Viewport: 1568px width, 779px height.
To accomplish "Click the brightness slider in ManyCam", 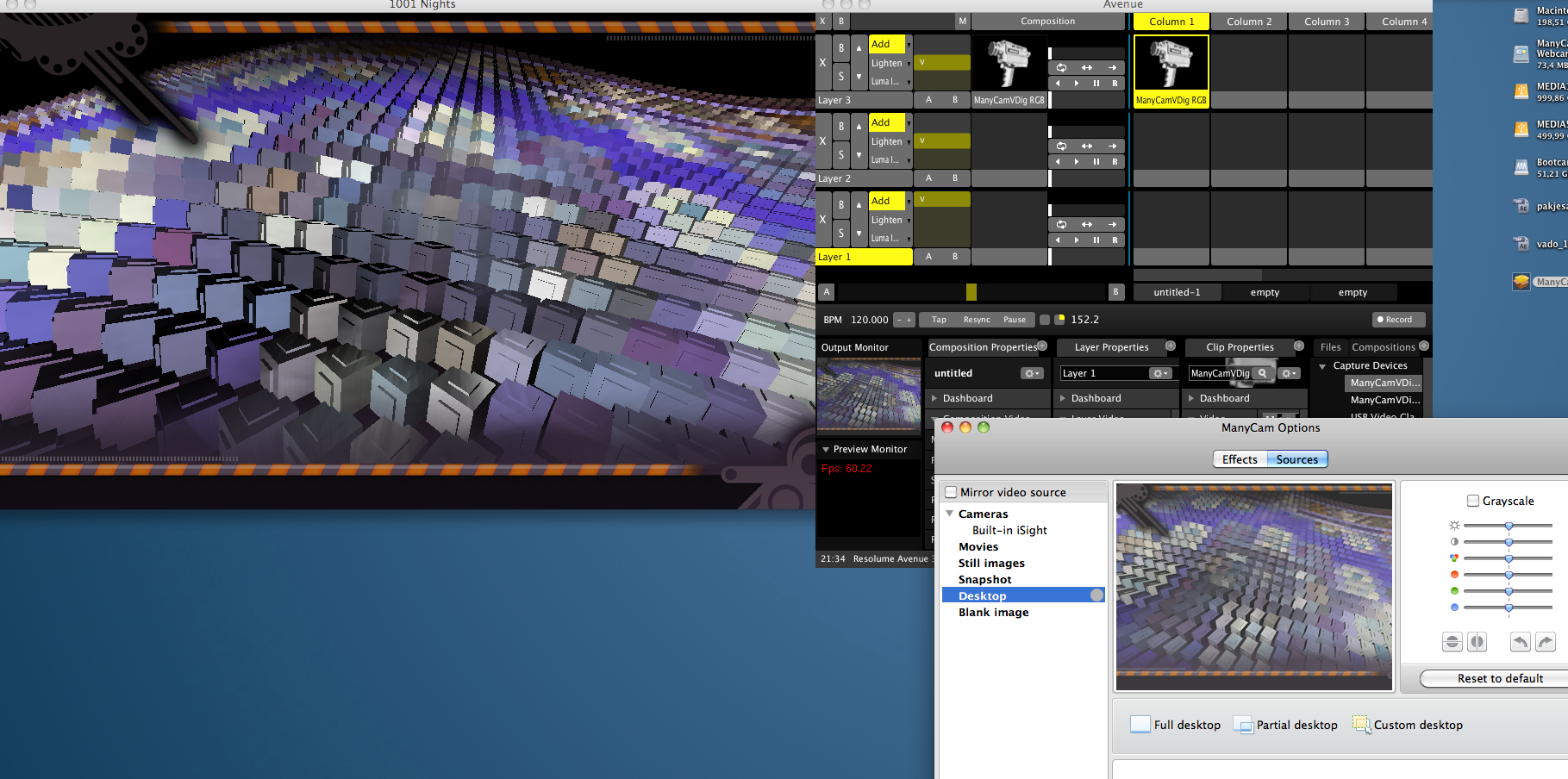I will click(x=1509, y=525).
